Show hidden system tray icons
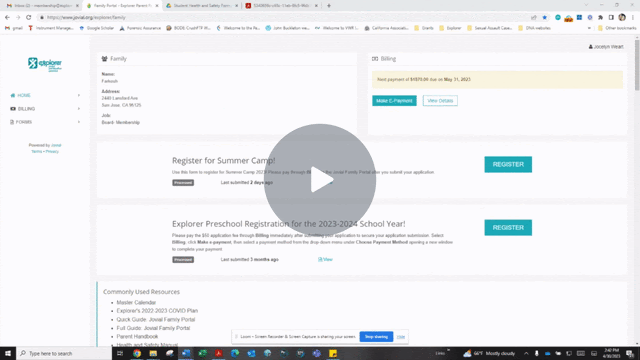The height and width of the screenshot is (360, 640). click(x=526, y=353)
